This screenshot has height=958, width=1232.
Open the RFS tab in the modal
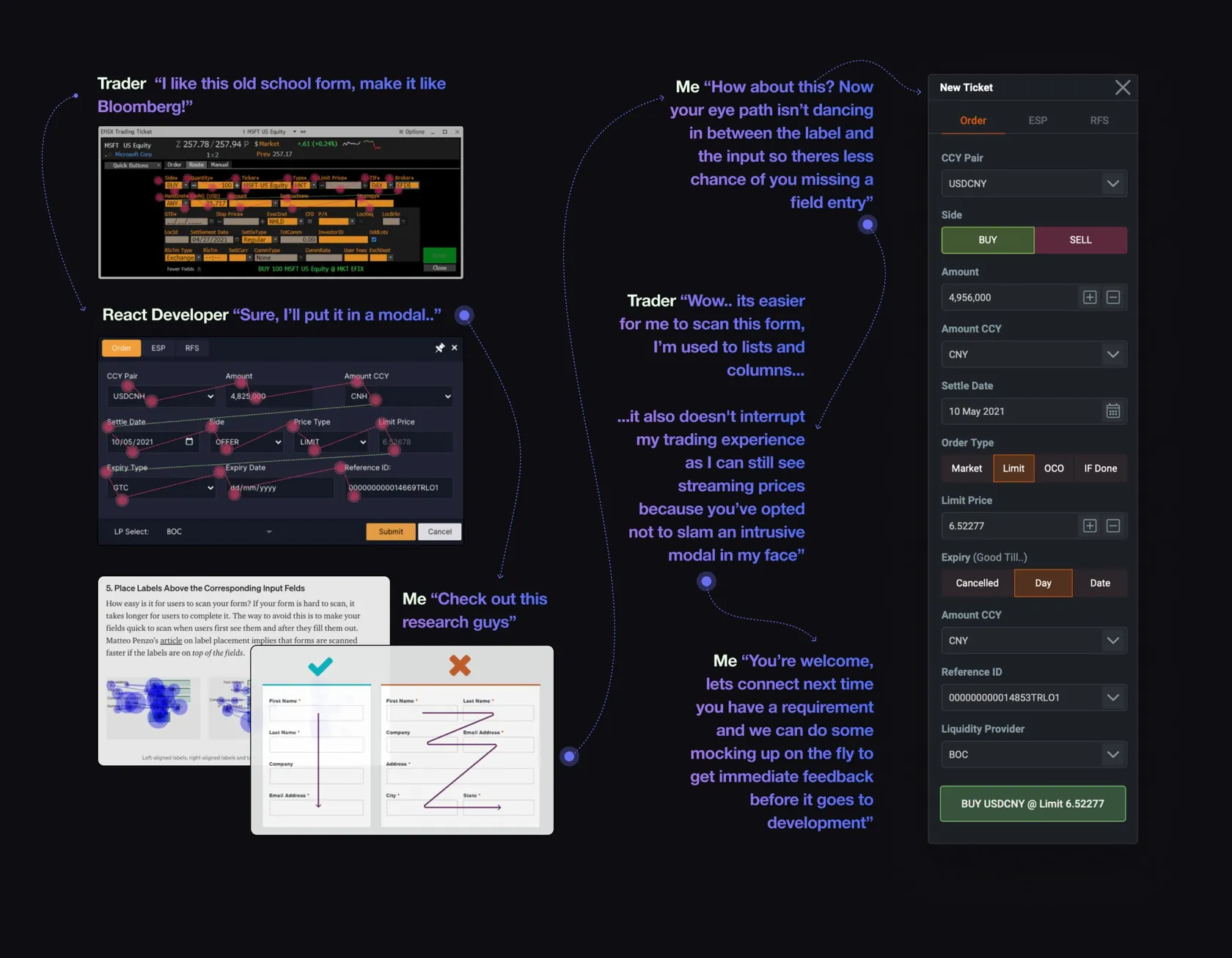pos(192,347)
